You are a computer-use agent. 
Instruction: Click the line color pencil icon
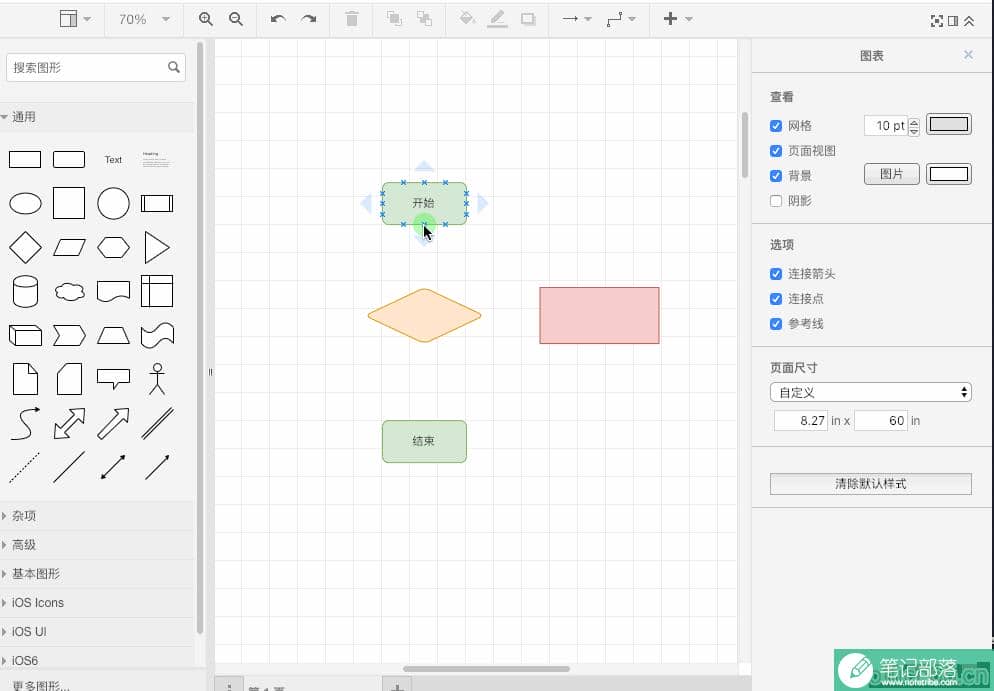[498, 19]
